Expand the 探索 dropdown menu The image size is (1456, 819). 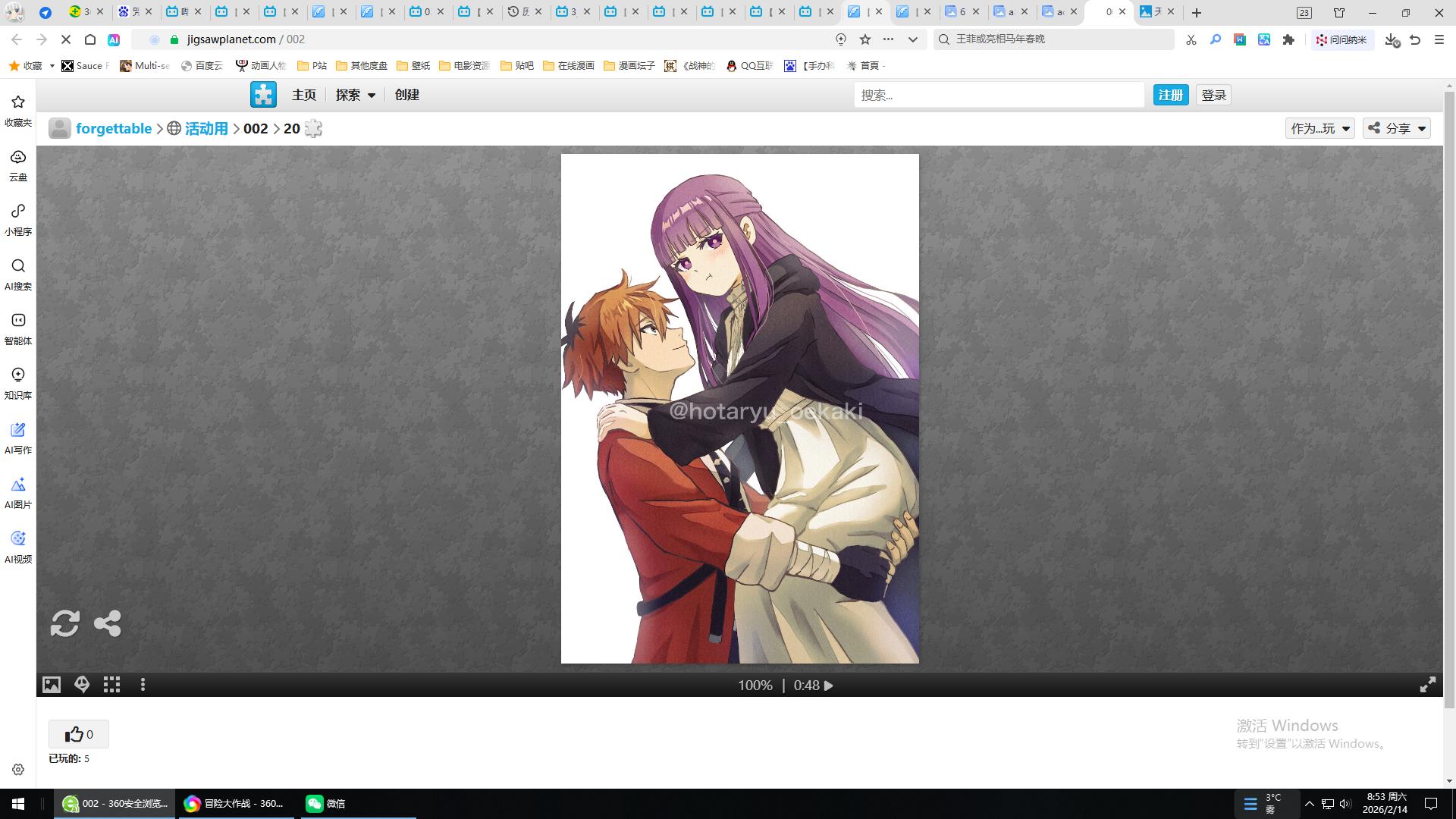coord(356,95)
